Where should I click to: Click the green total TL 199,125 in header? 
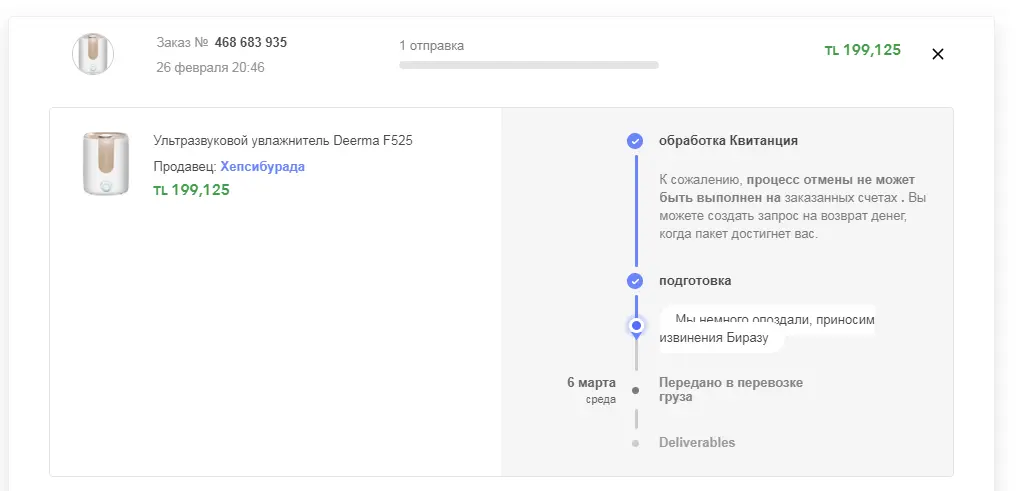(x=862, y=50)
